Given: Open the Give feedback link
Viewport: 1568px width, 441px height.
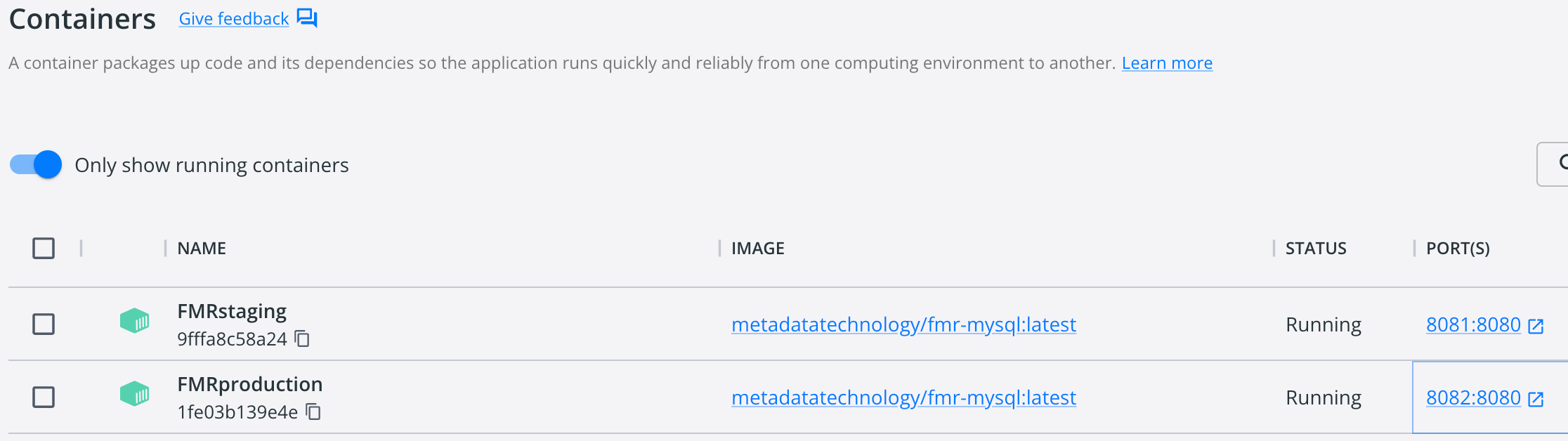Looking at the screenshot, I should [233, 19].
